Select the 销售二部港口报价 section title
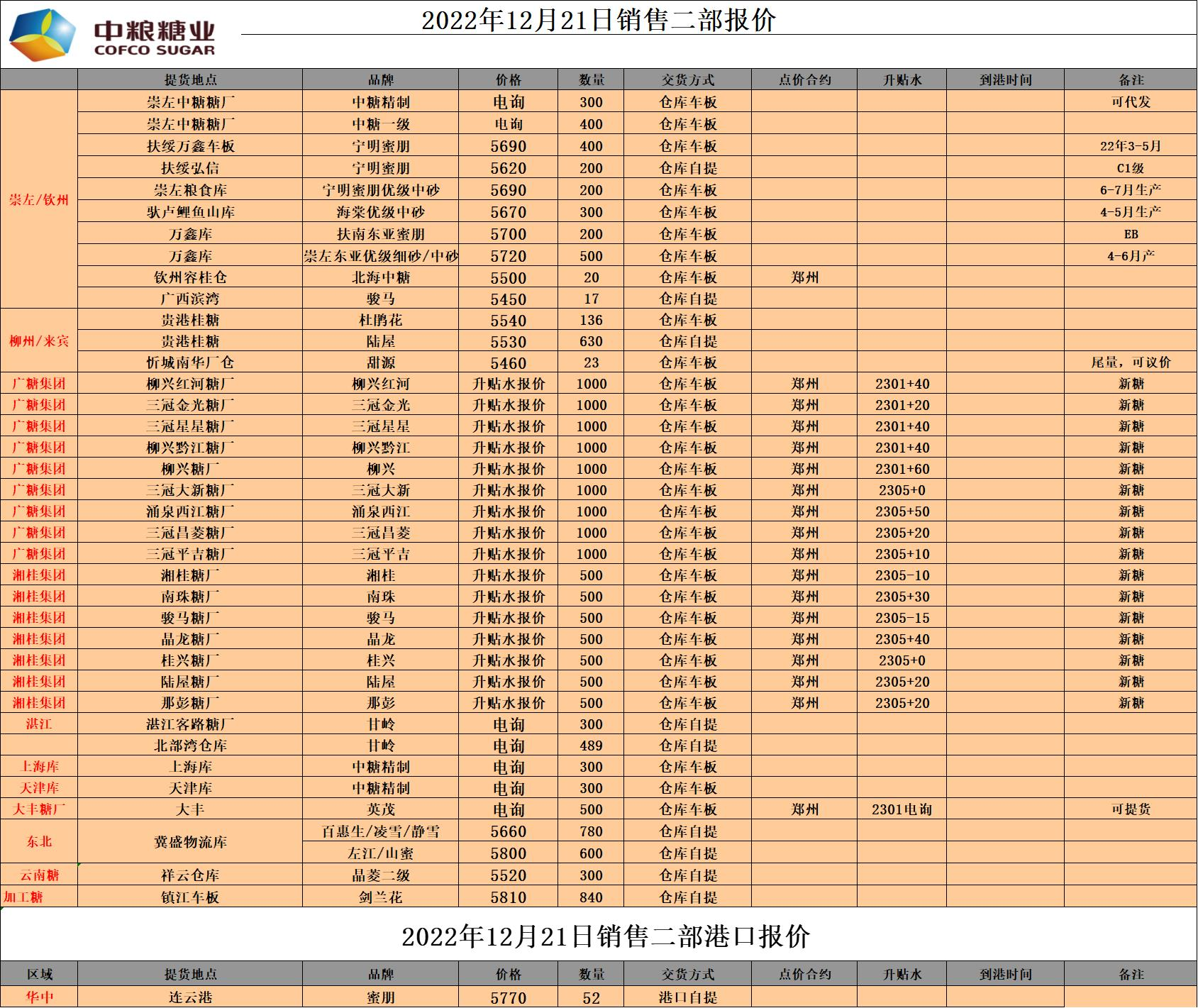Viewport: 1198px width, 1008px height. [x=605, y=936]
